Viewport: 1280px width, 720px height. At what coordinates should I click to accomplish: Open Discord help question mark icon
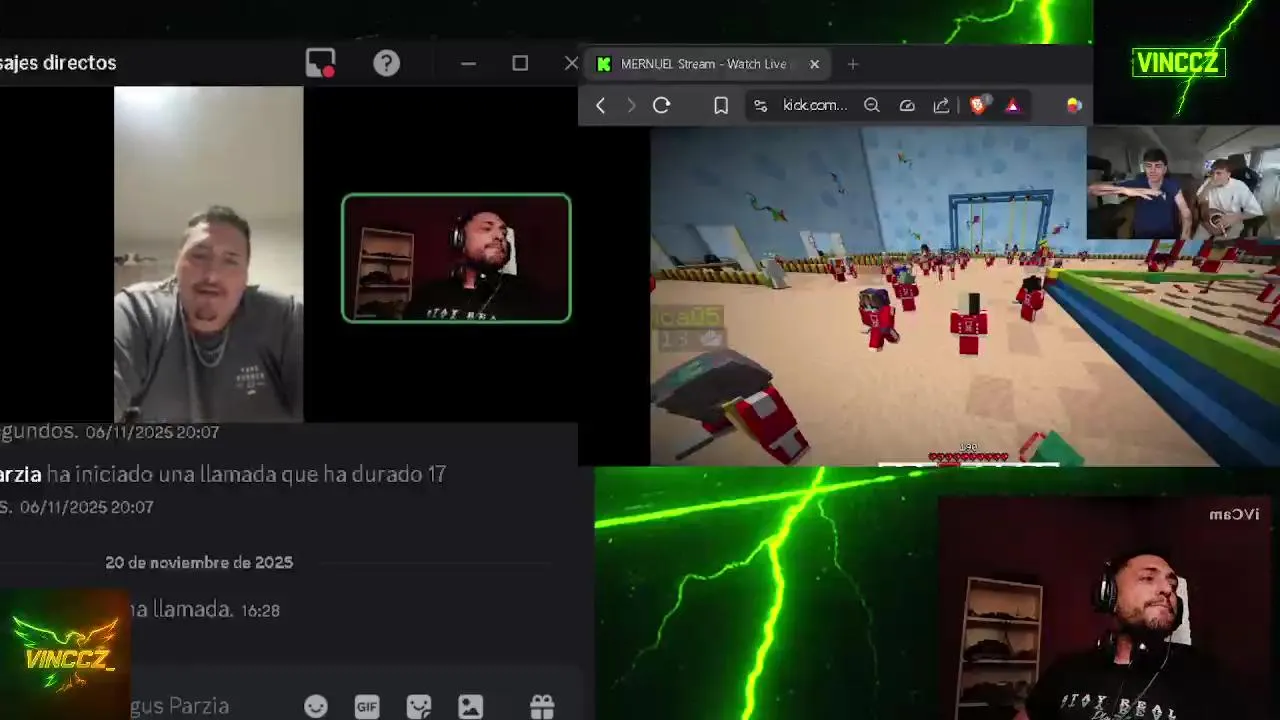click(x=387, y=63)
